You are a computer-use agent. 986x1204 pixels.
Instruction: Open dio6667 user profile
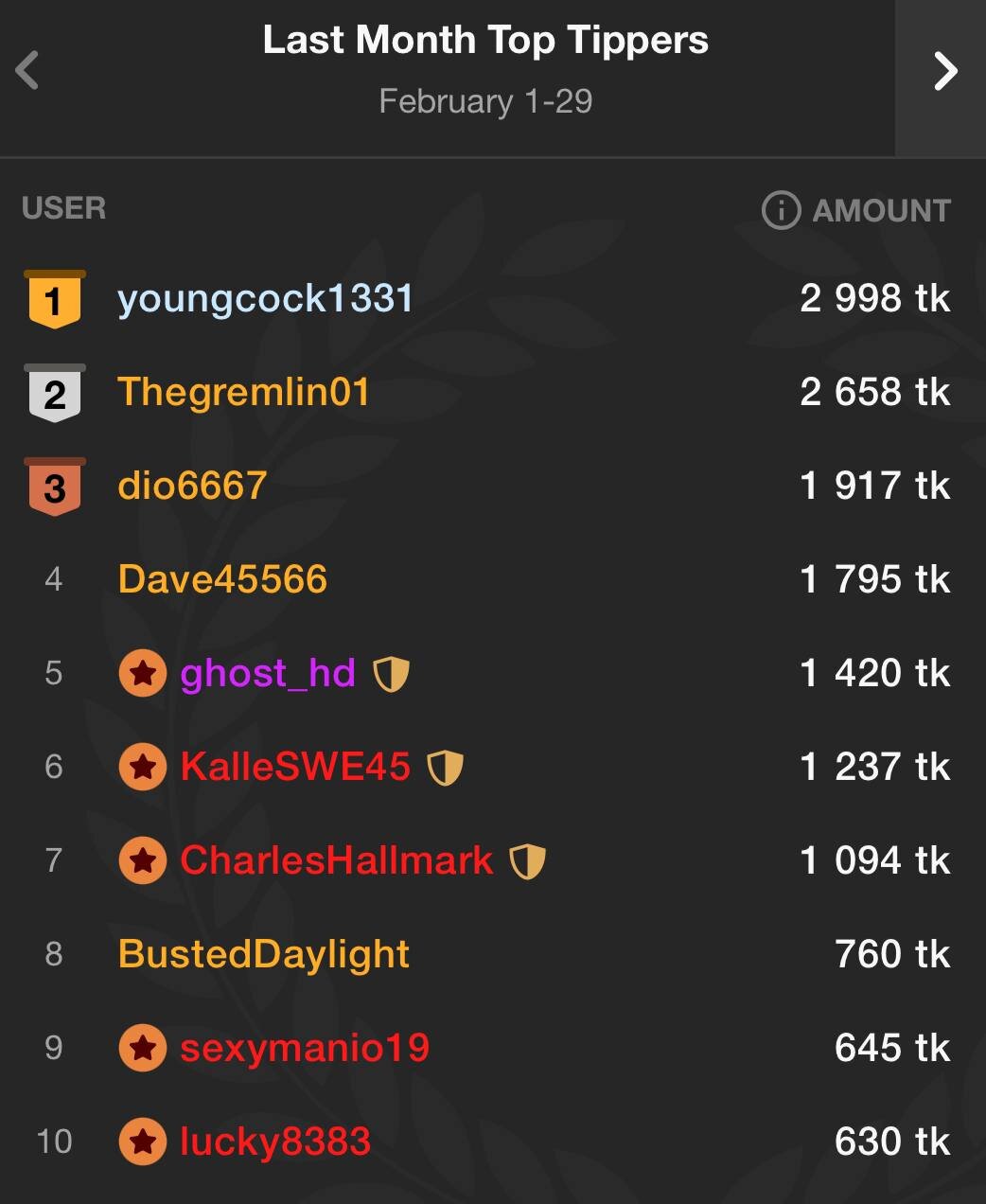coord(192,486)
